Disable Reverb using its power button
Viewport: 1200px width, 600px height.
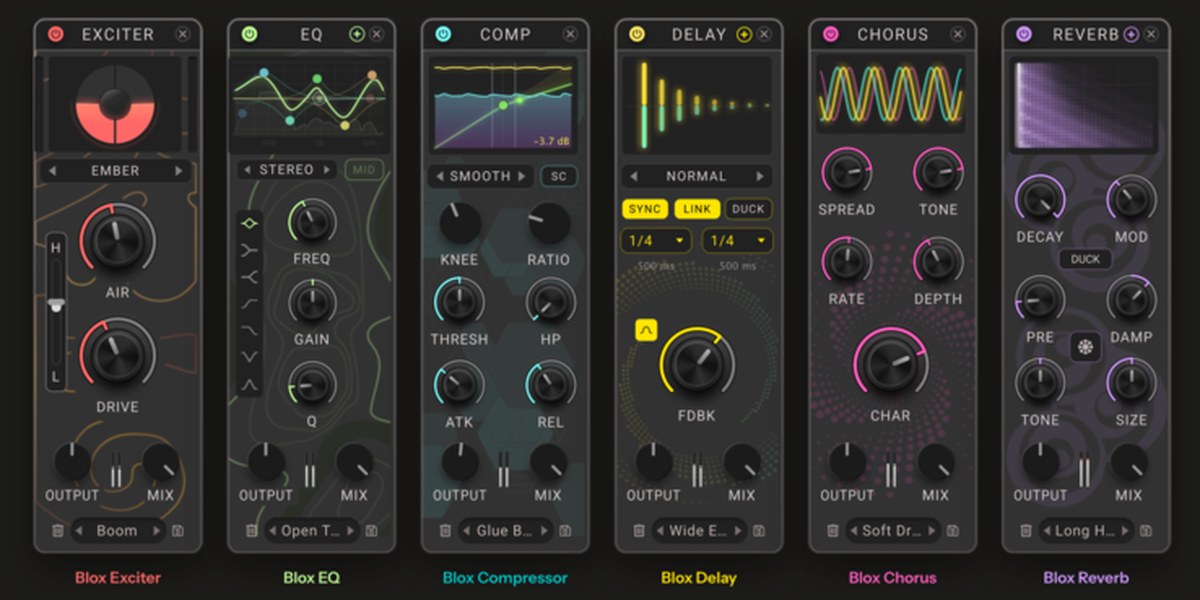click(x=1023, y=34)
